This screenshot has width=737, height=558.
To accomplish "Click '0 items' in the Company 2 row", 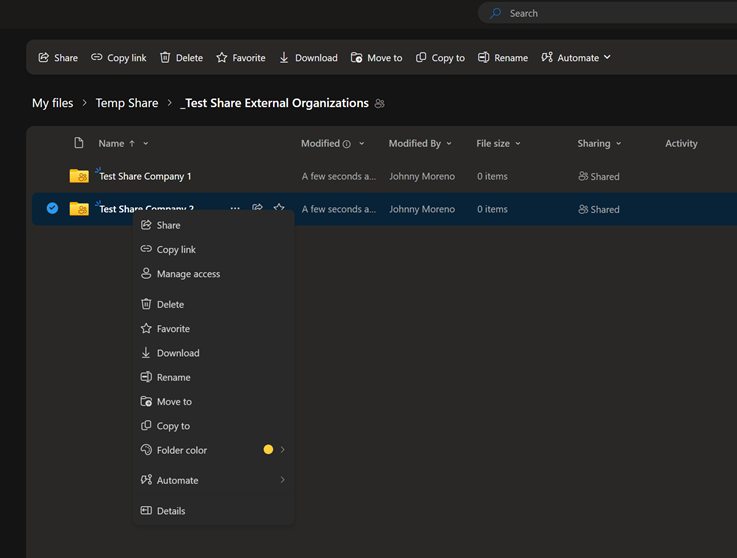I will click(492, 209).
